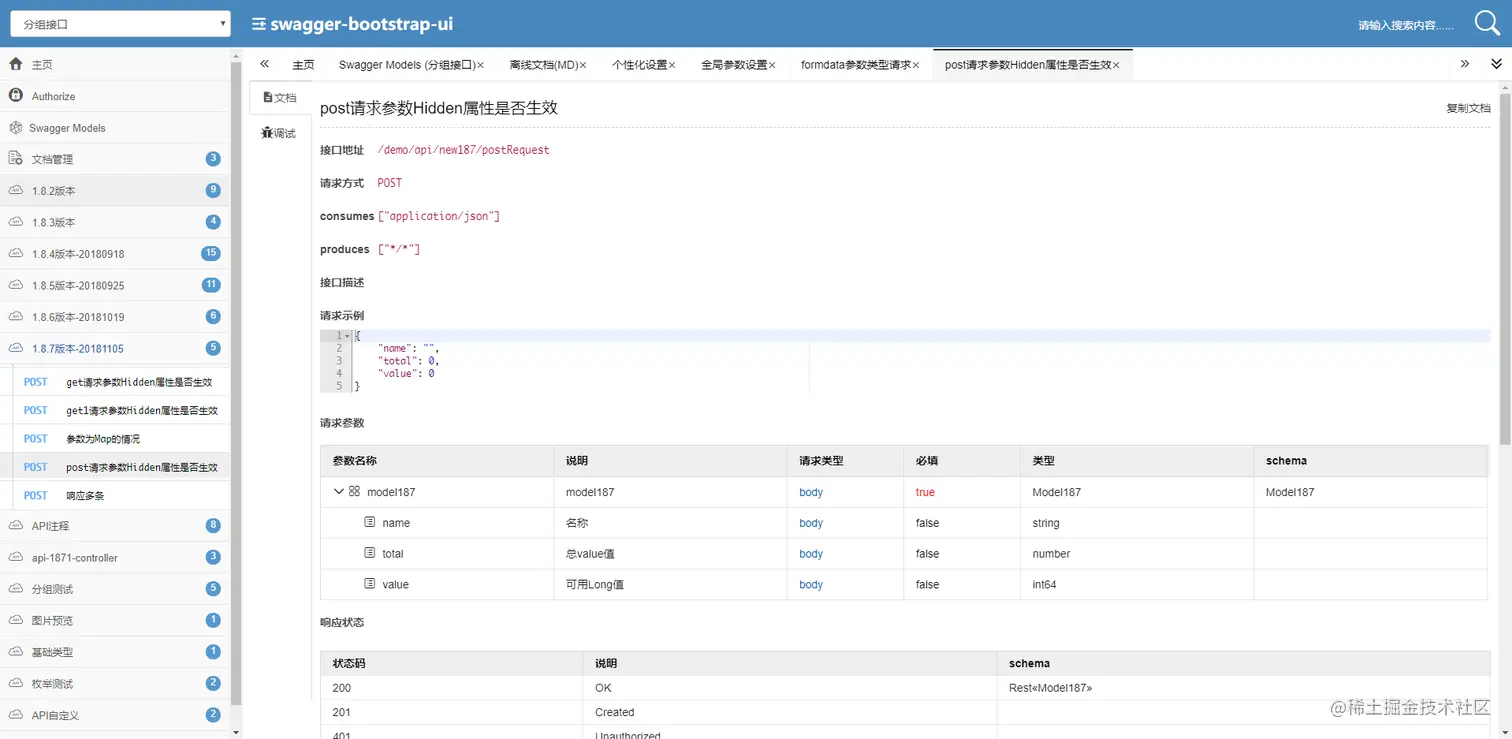The image size is (1512, 739).
Task: Switch to formdata参数类型请求 tab
Action: click(x=856, y=65)
